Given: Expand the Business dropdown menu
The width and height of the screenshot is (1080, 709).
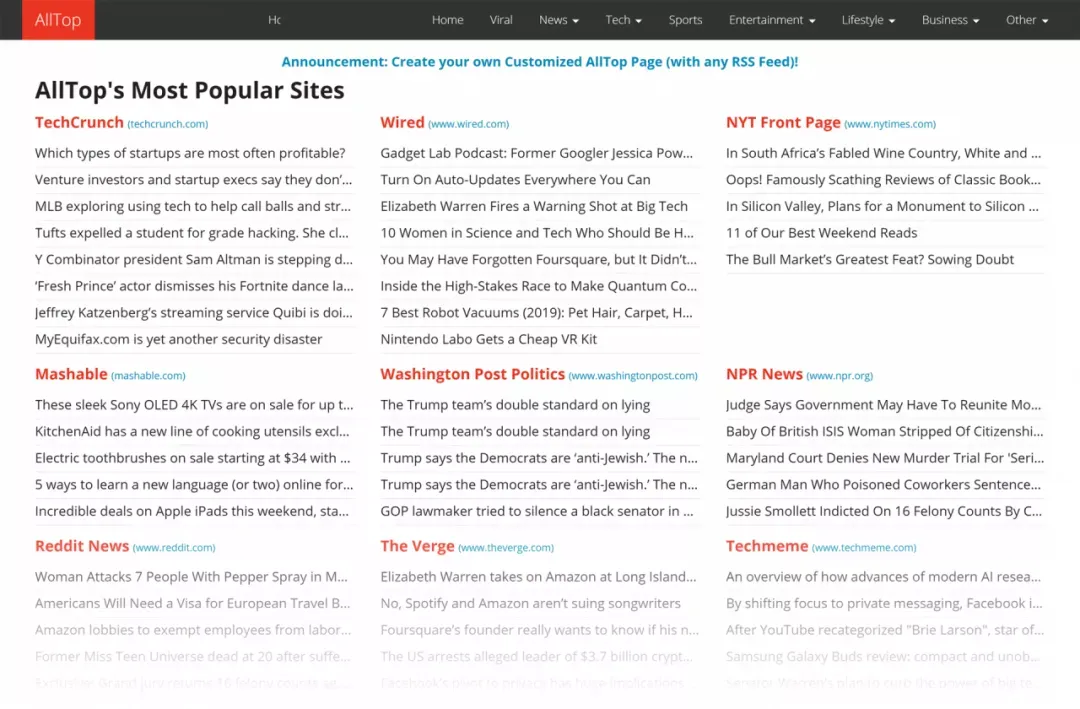Looking at the screenshot, I should click(951, 20).
